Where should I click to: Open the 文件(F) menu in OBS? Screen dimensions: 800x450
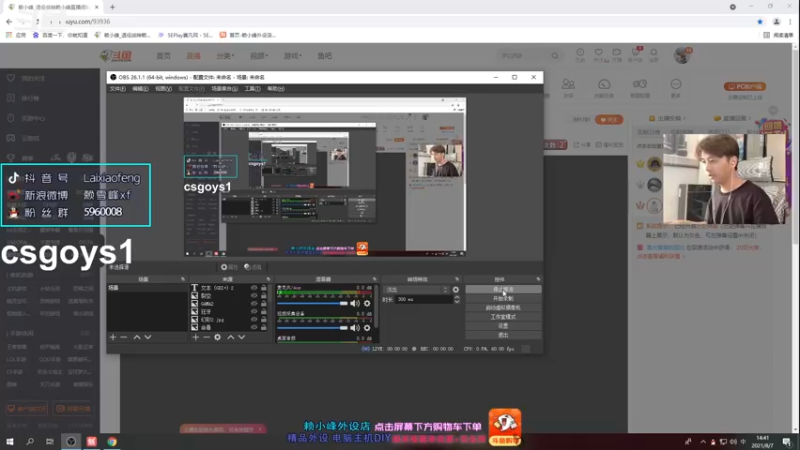tap(117, 89)
